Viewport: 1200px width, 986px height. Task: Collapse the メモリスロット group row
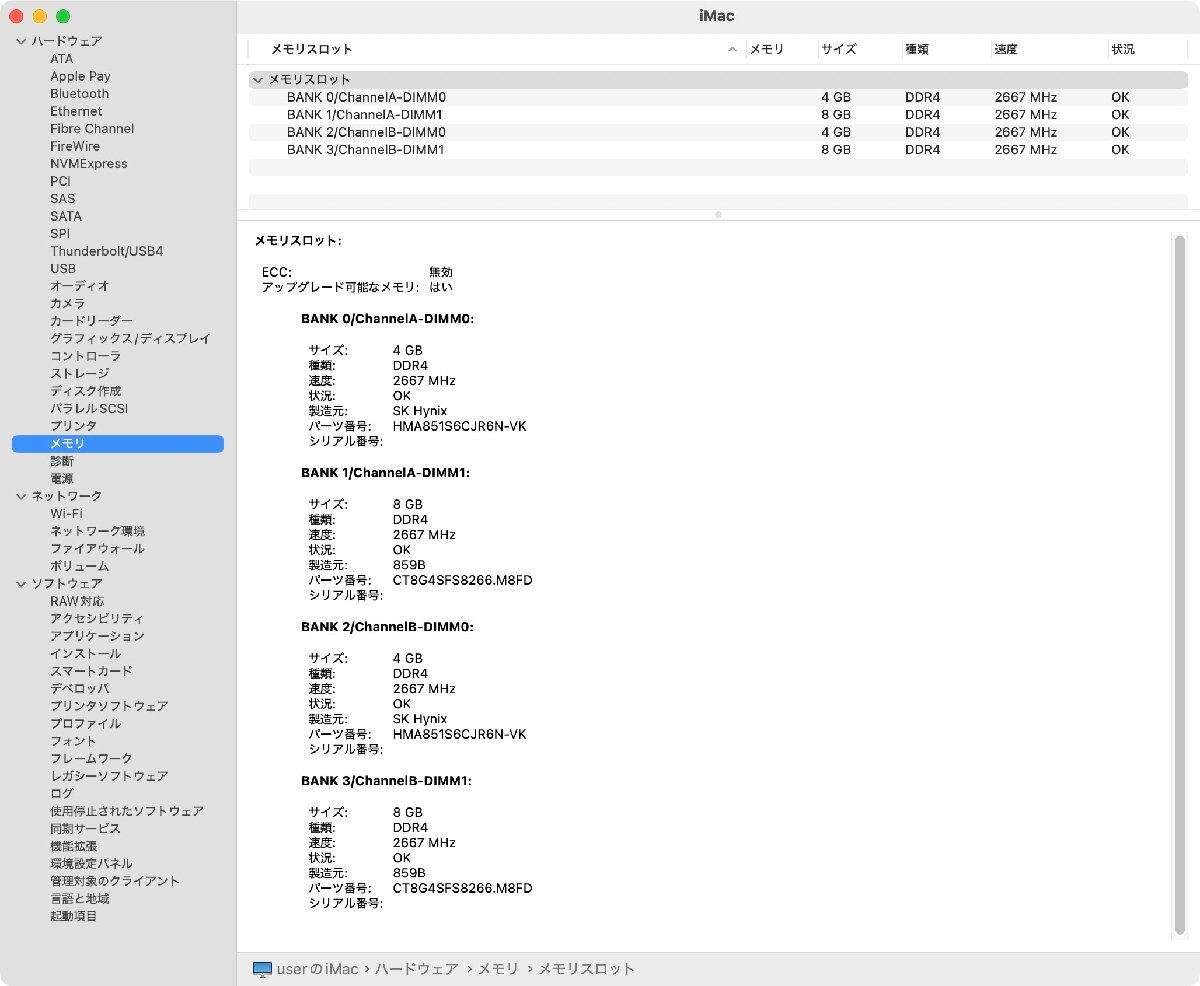pyautogui.click(x=258, y=79)
